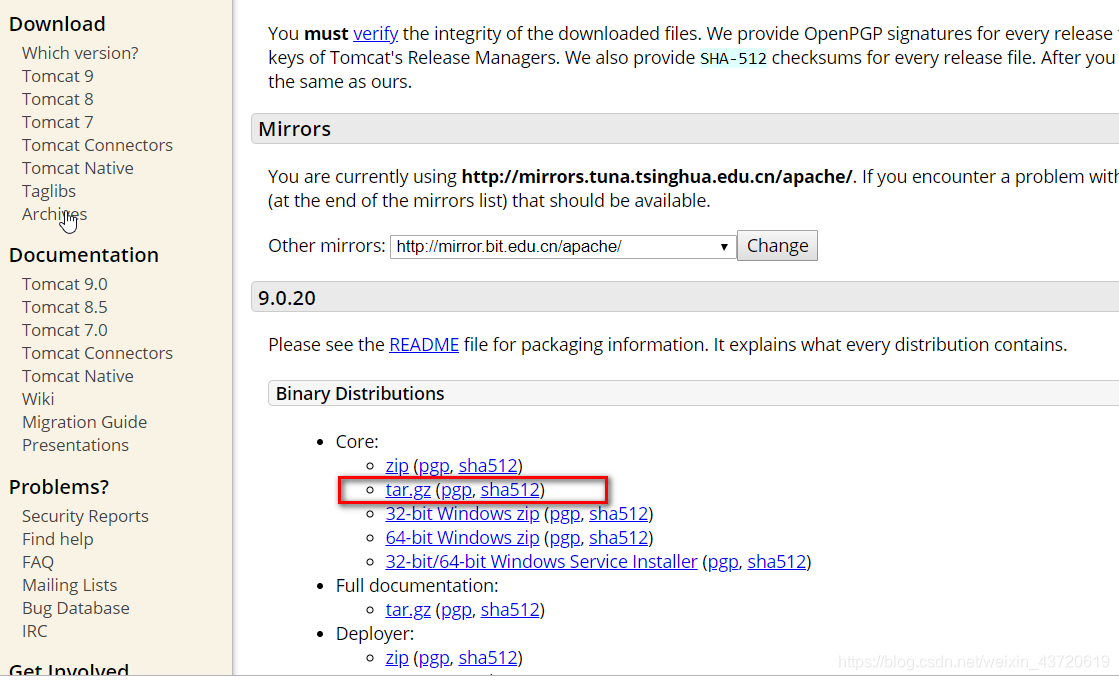Screen dimensions: 1119x680
Task: Open Tomcat Native under Download
Action: pyautogui.click(x=78, y=168)
